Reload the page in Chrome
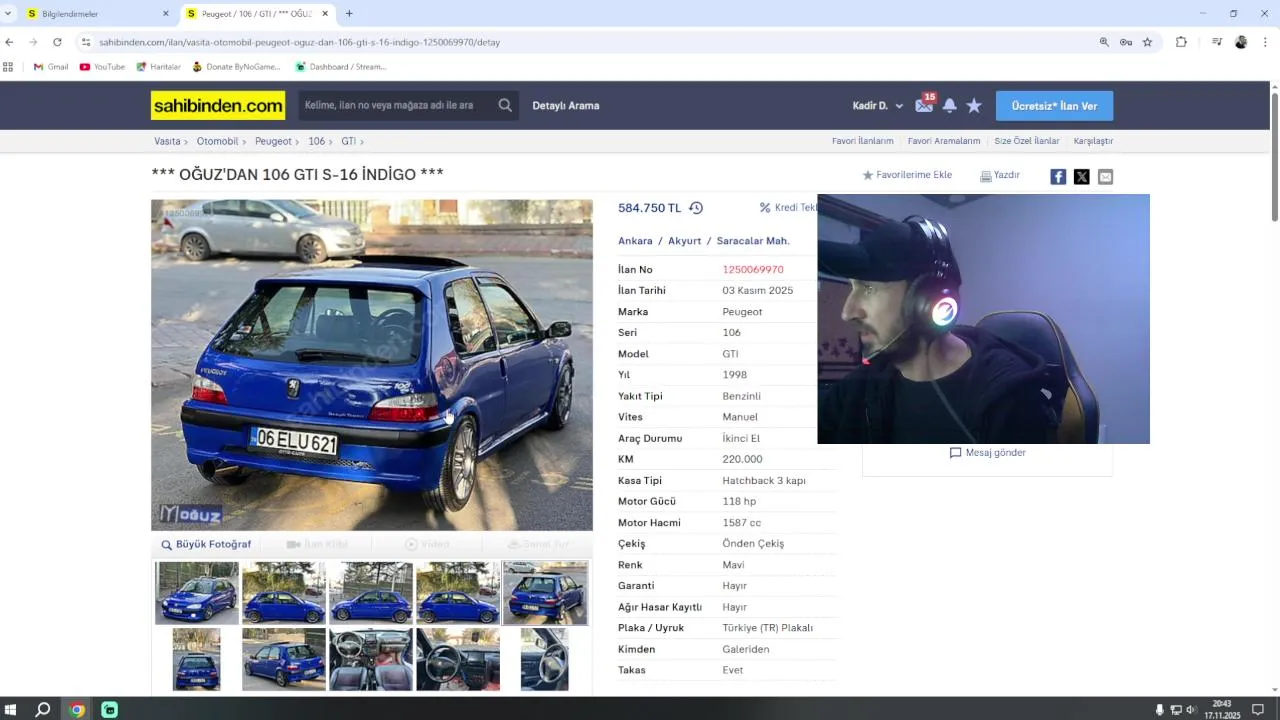This screenshot has height=720, width=1280. click(x=57, y=42)
